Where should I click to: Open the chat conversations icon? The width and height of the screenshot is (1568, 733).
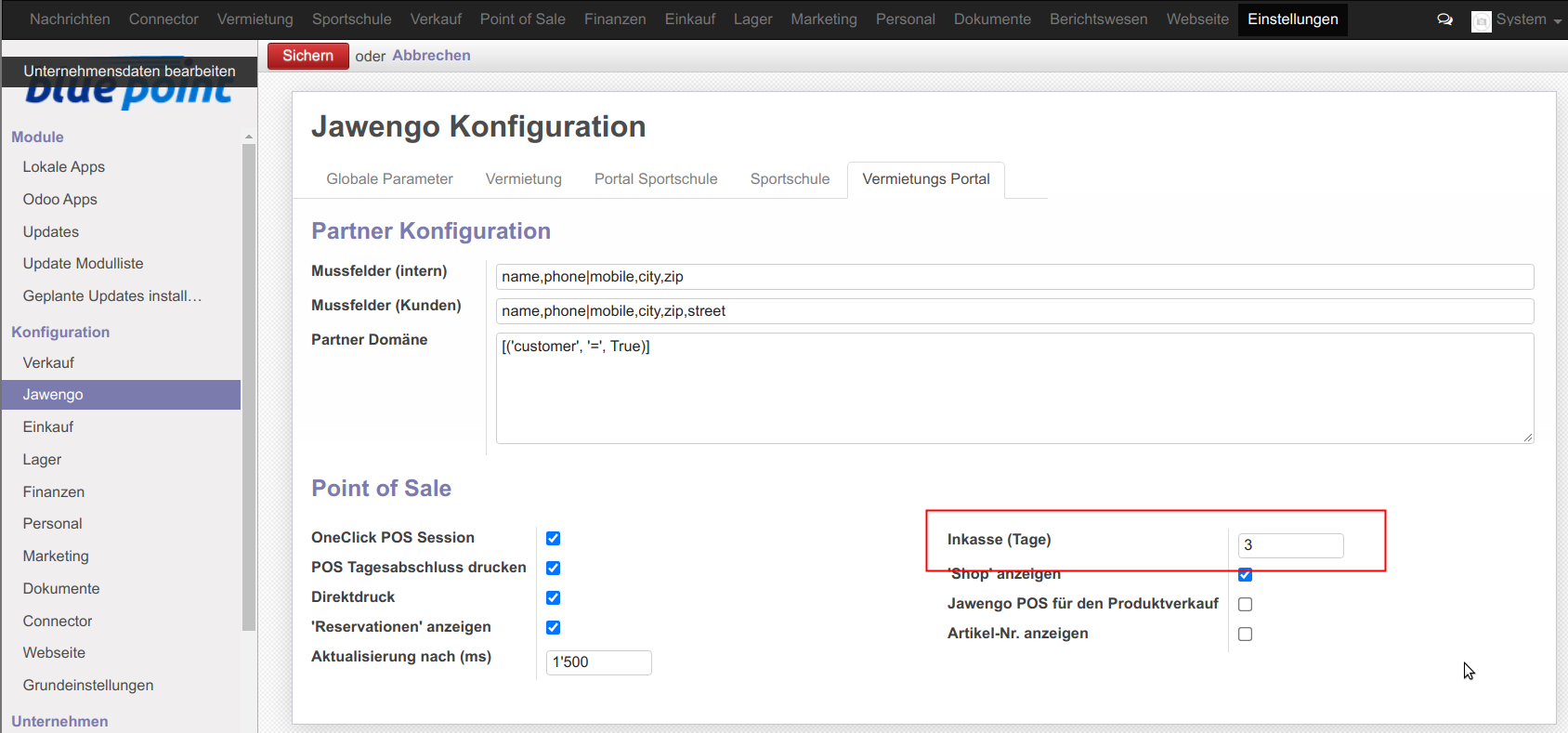tap(1444, 20)
